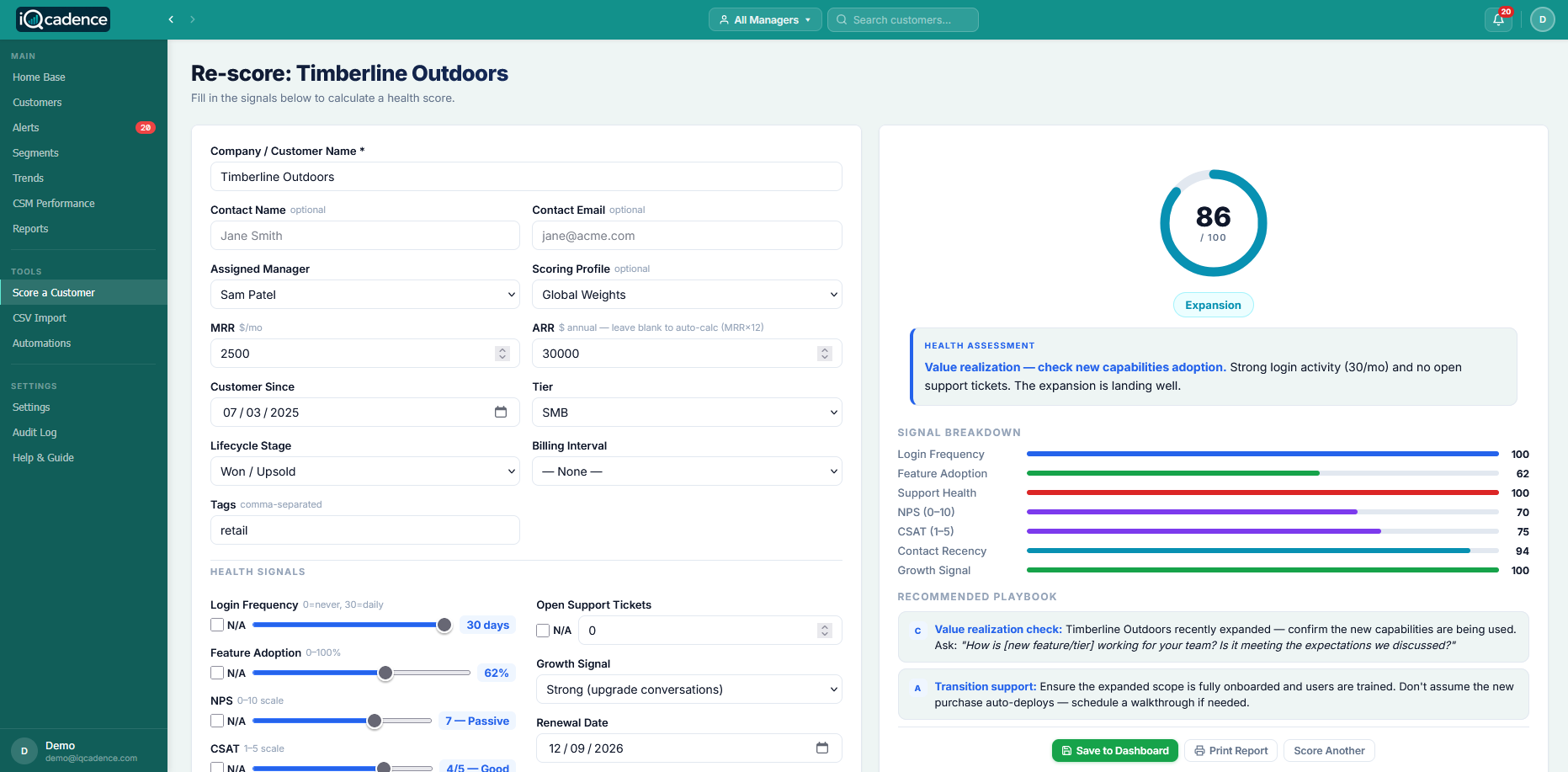
Task: Click the Contact Name input field
Action: point(364,235)
